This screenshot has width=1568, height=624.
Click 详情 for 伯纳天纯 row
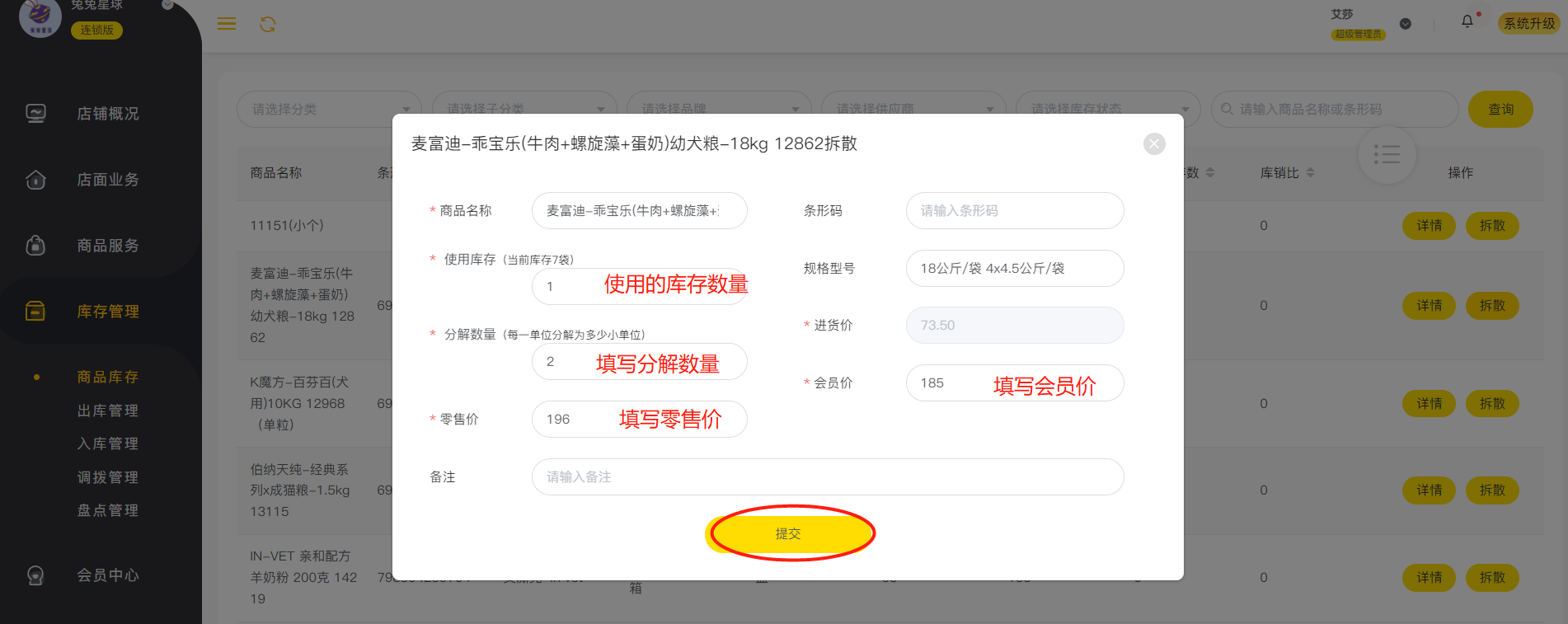click(1430, 490)
